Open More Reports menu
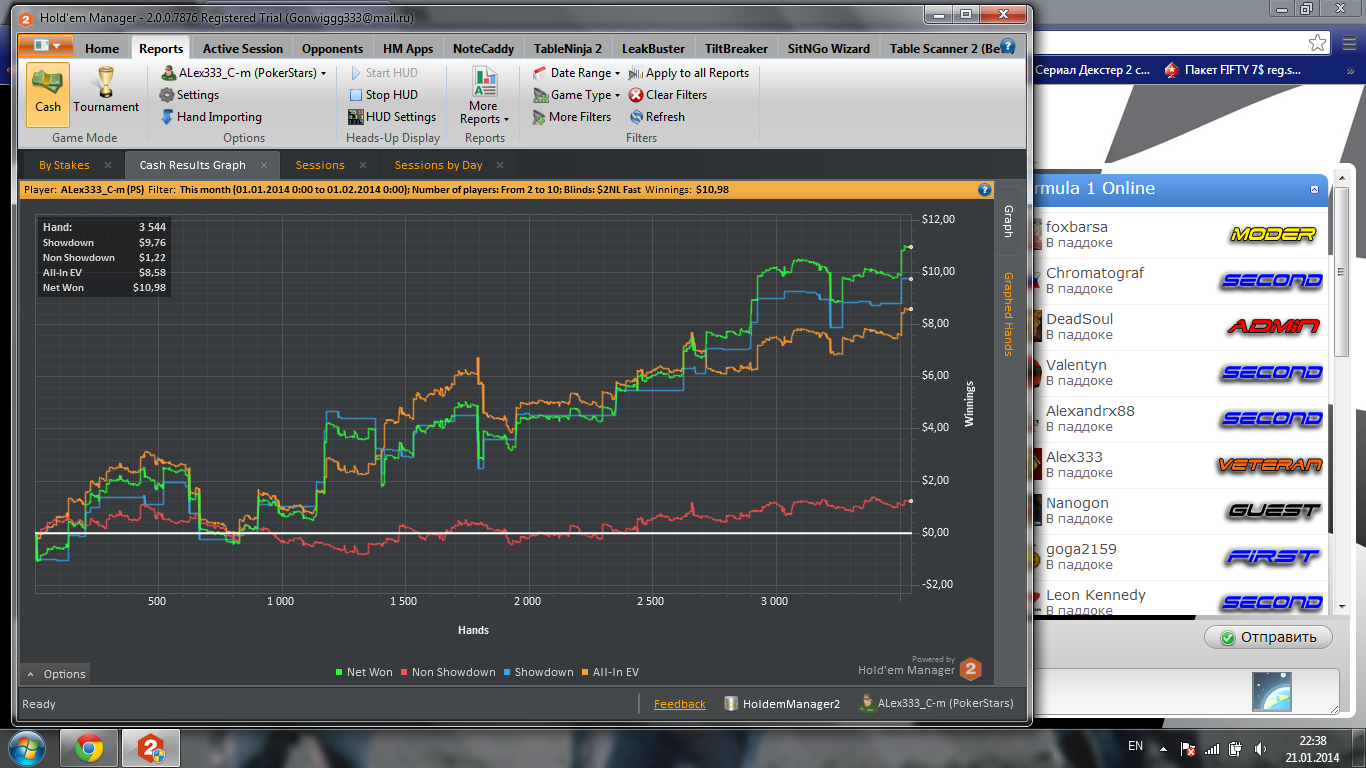The height and width of the screenshot is (768, 1366). pyautogui.click(x=484, y=97)
